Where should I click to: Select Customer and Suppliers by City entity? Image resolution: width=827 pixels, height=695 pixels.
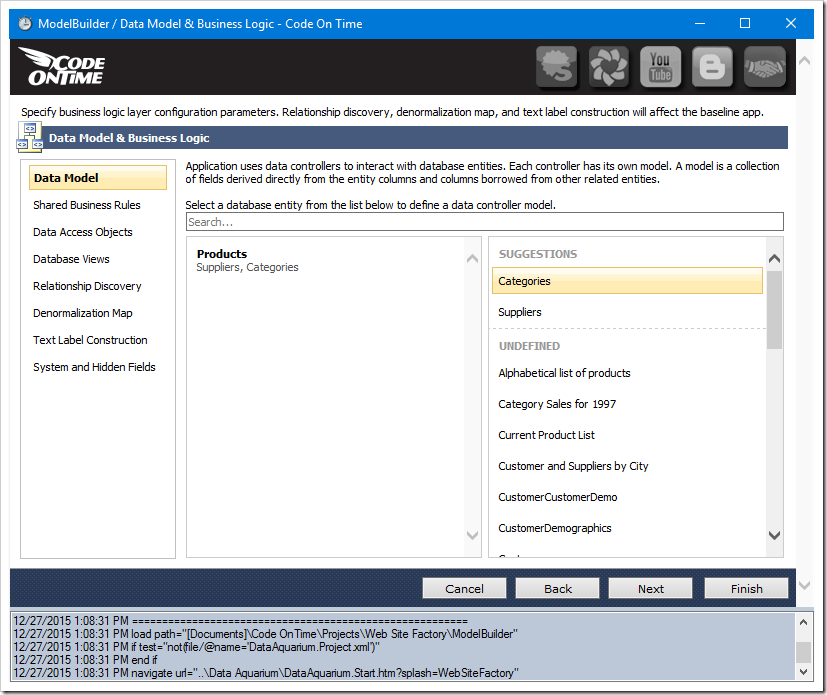coord(573,467)
